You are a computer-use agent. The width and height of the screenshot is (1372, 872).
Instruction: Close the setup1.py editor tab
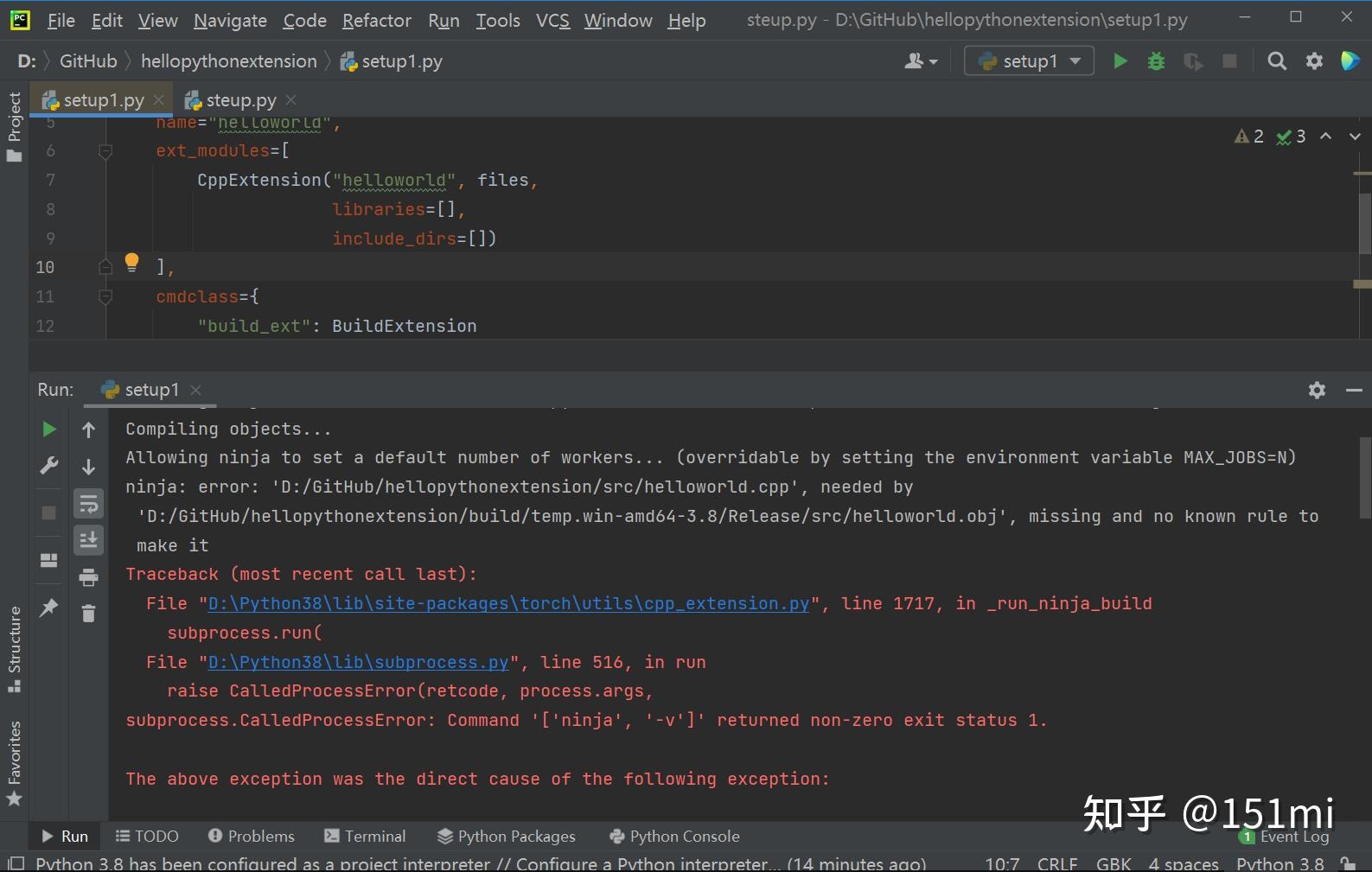click(x=159, y=100)
